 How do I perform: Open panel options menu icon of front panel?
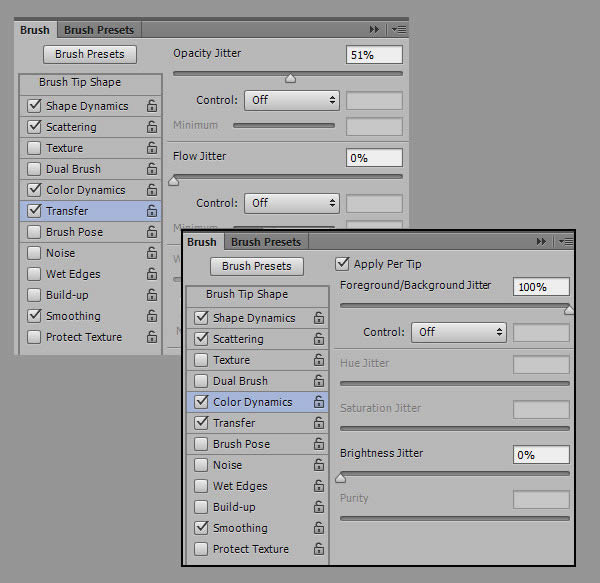(564, 242)
